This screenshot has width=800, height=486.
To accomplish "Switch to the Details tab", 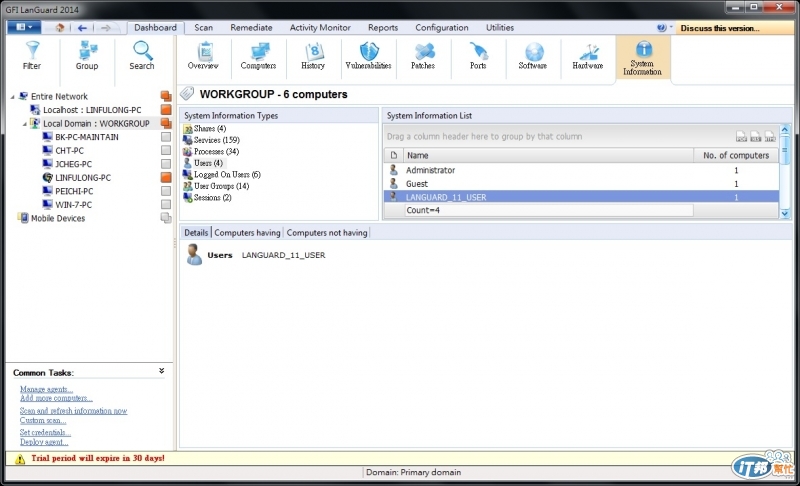I will (196, 233).
